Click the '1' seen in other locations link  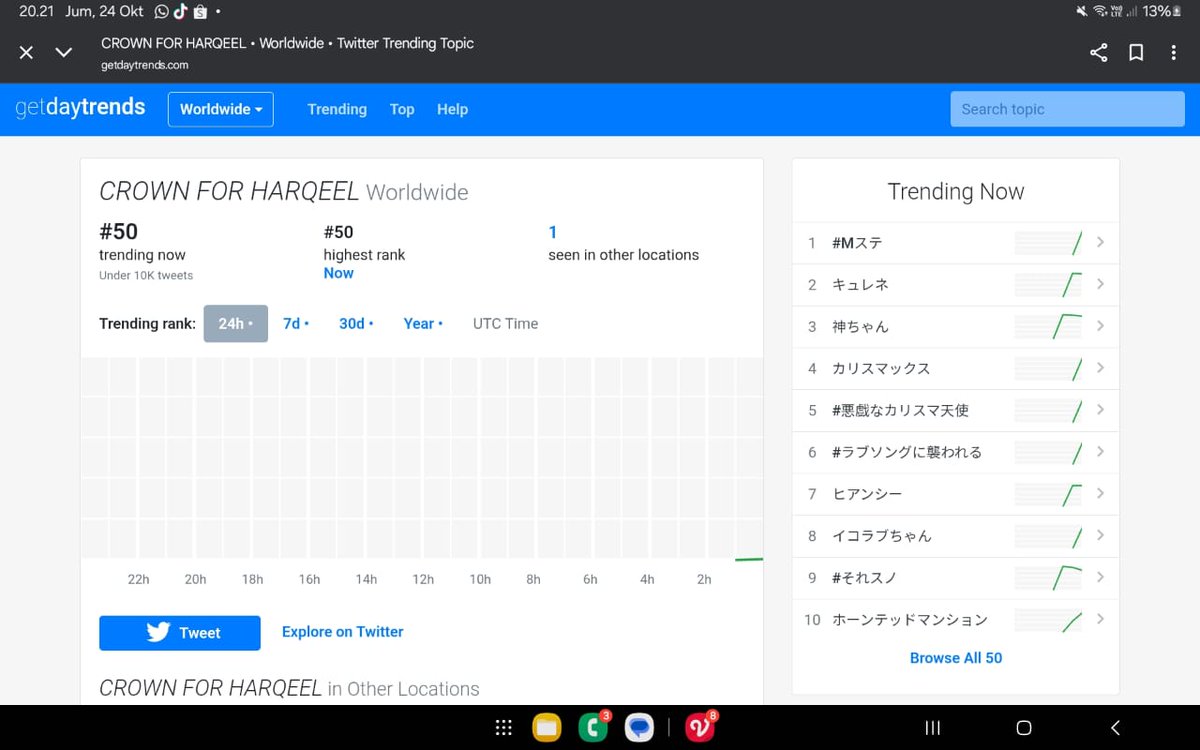(x=553, y=232)
